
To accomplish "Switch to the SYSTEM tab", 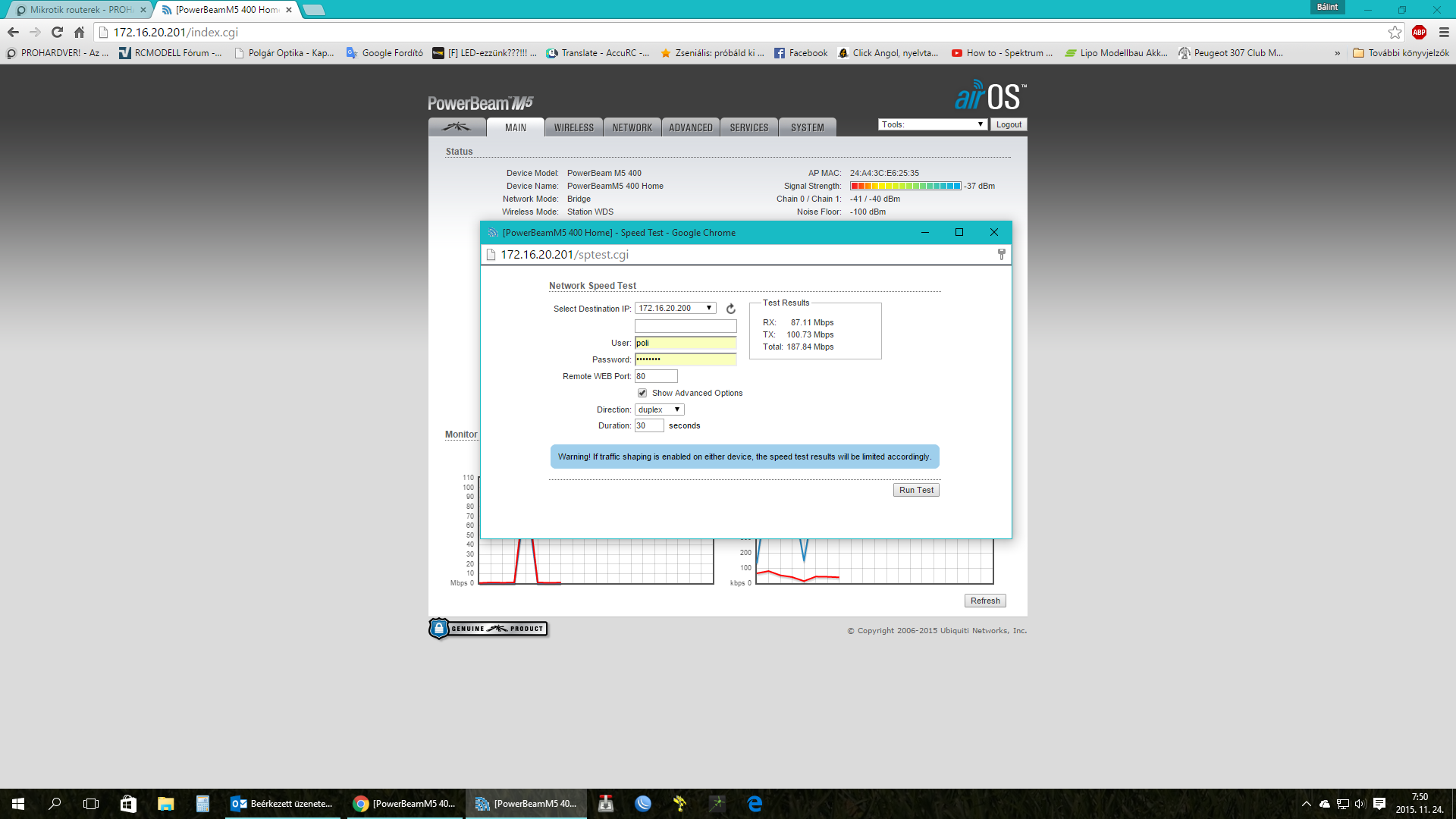I will (x=808, y=127).
